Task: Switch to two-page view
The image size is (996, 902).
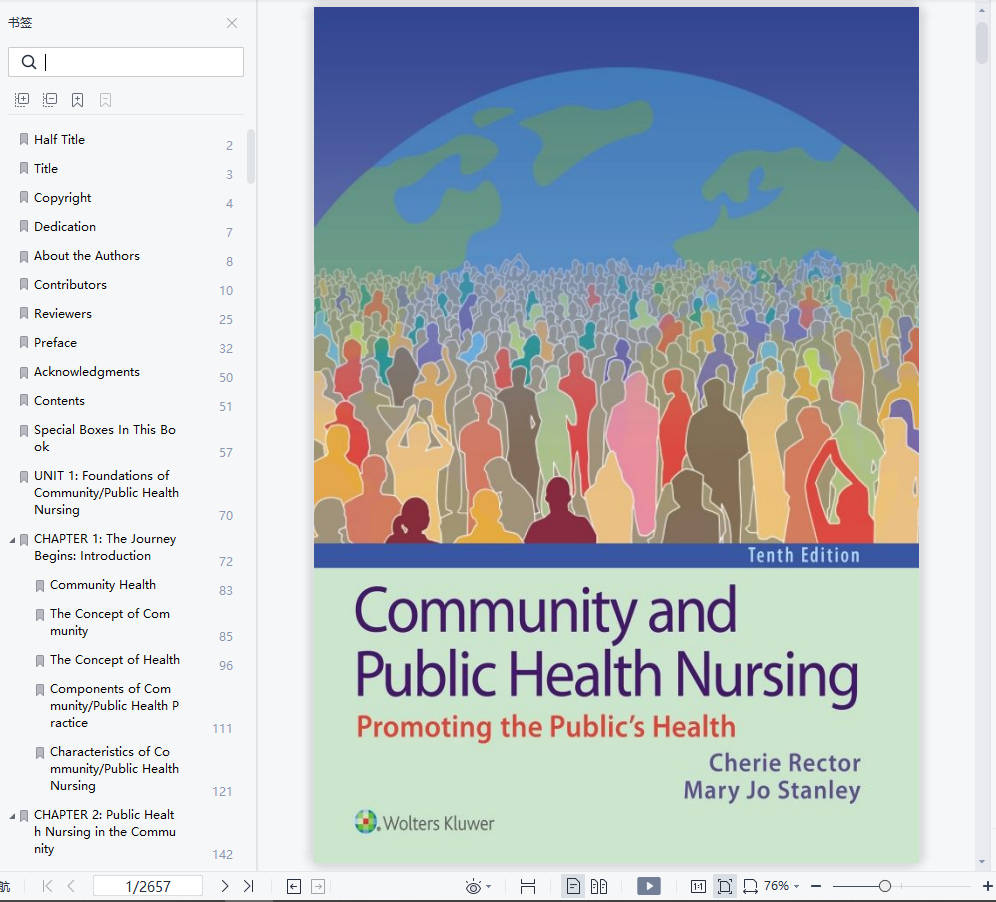Action: (x=599, y=886)
